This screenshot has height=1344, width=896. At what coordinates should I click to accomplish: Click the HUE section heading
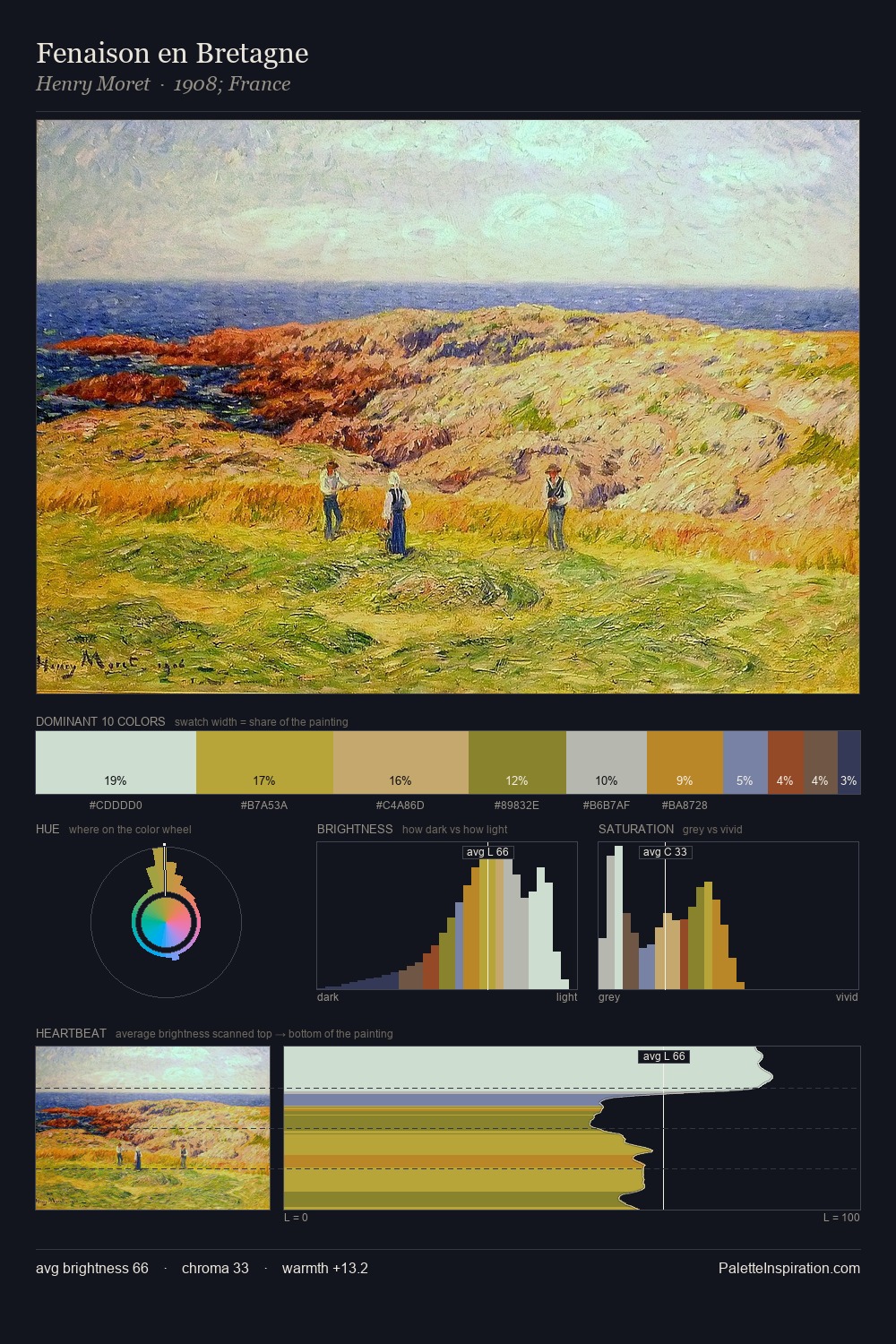click(47, 829)
